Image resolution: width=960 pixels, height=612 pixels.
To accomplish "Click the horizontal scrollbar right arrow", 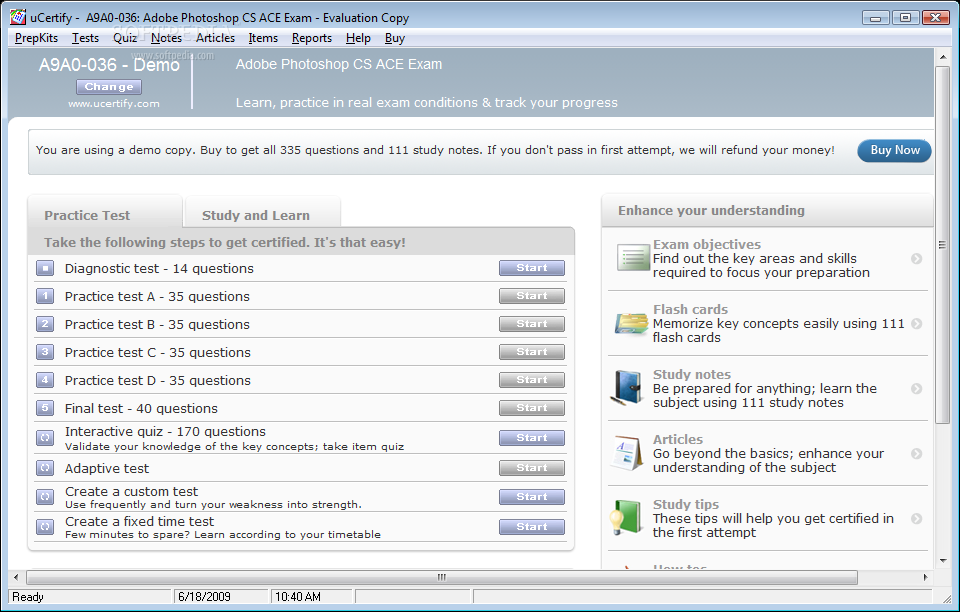I will (925, 577).
